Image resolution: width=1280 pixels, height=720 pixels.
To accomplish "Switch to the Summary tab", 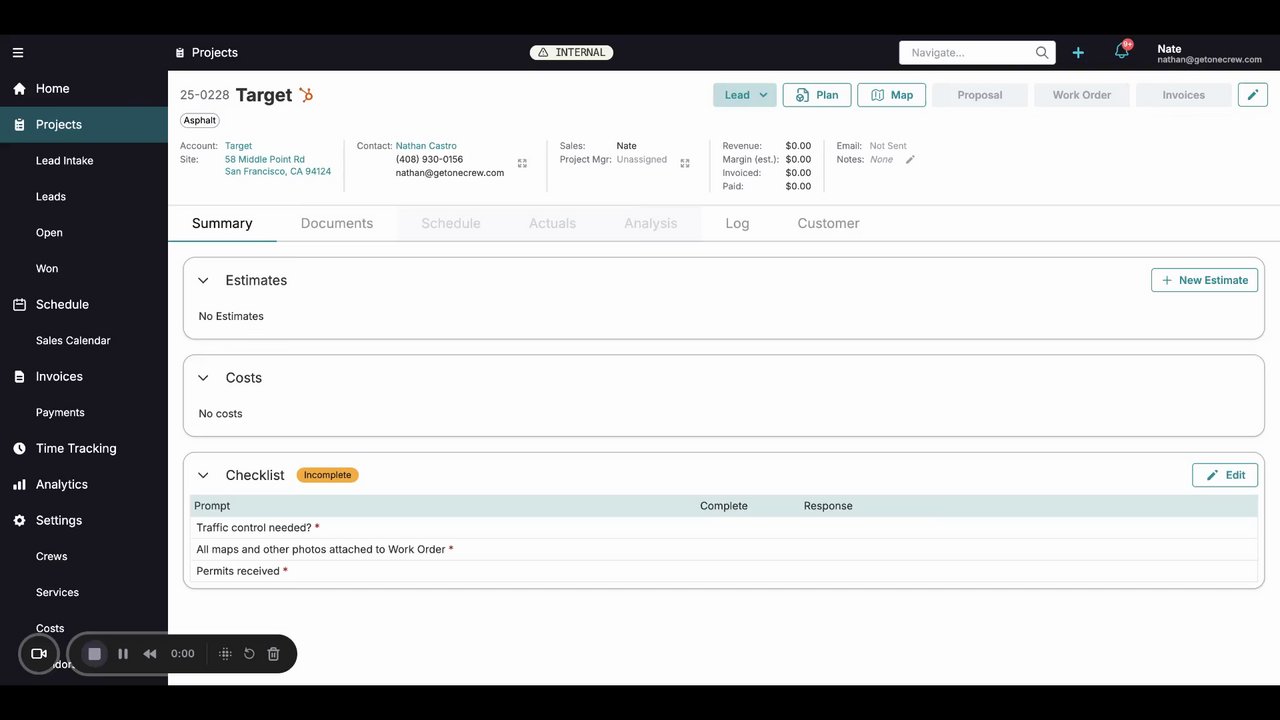I will [222, 224].
